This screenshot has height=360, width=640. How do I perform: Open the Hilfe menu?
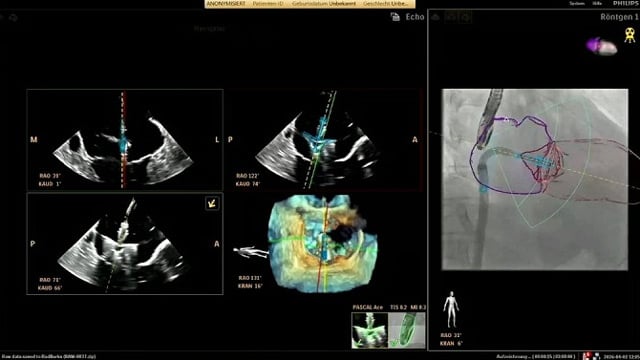(x=597, y=3)
